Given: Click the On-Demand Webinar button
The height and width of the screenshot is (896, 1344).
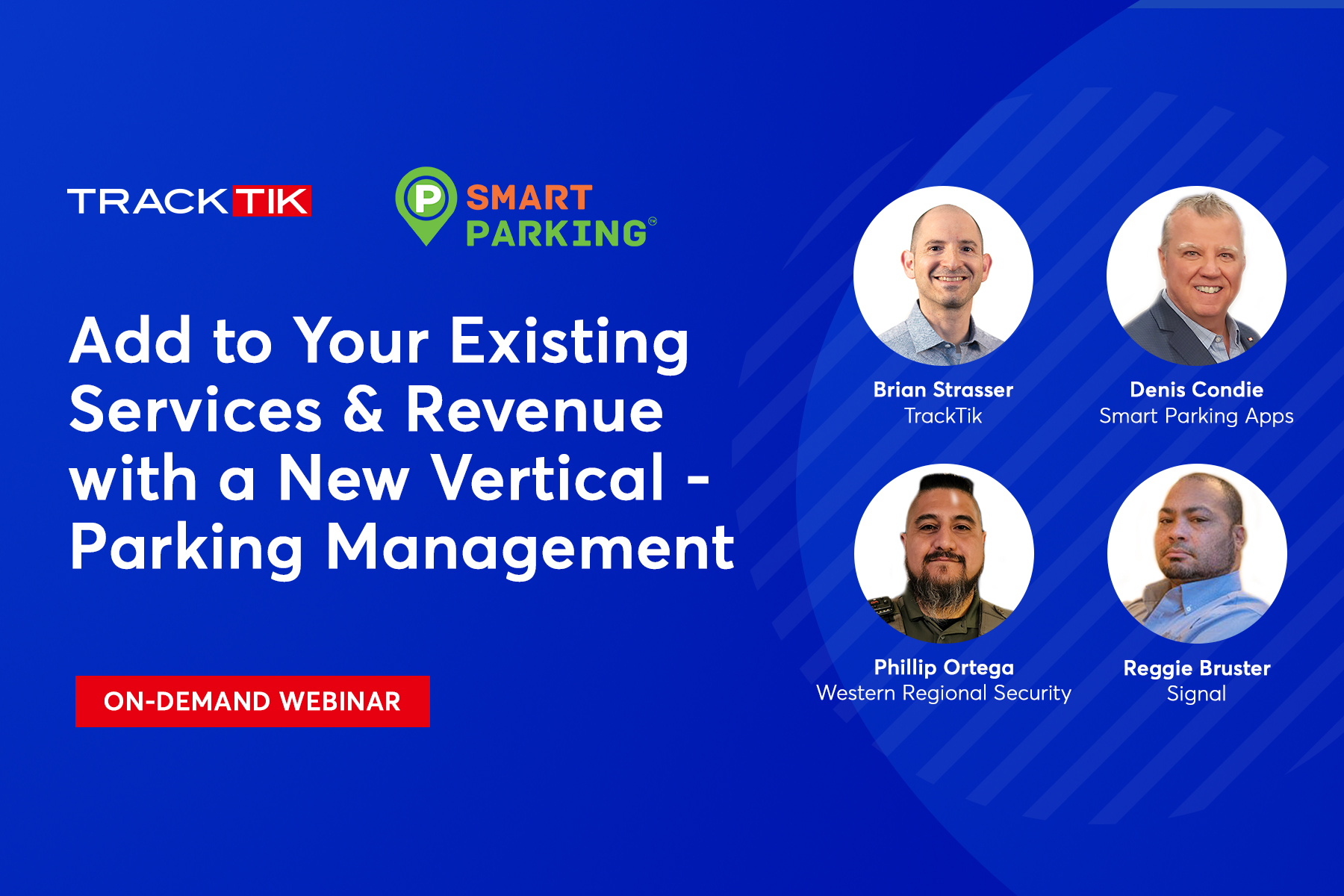Looking at the screenshot, I should click(252, 701).
